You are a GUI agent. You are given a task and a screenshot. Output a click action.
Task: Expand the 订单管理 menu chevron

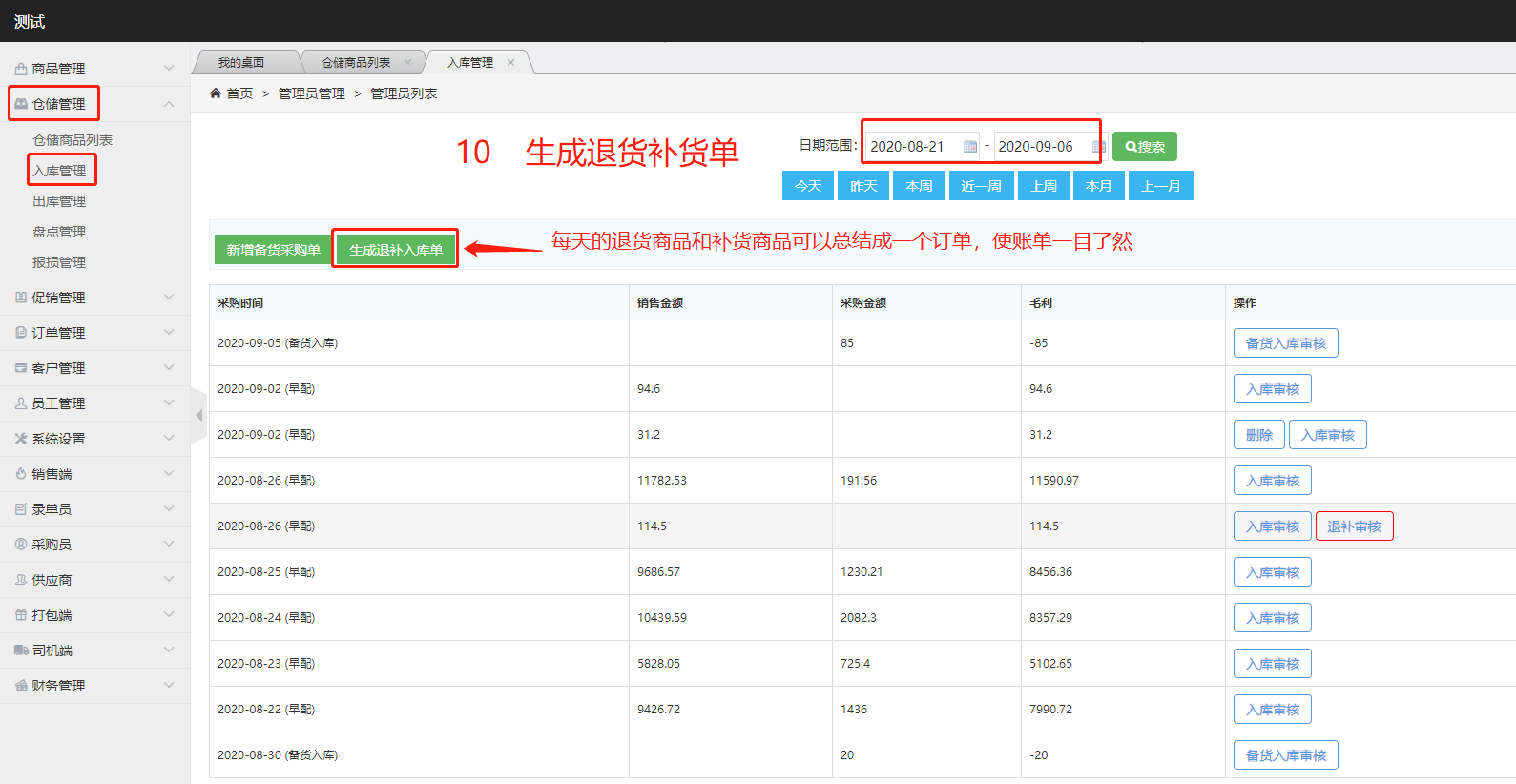point(169,333)
